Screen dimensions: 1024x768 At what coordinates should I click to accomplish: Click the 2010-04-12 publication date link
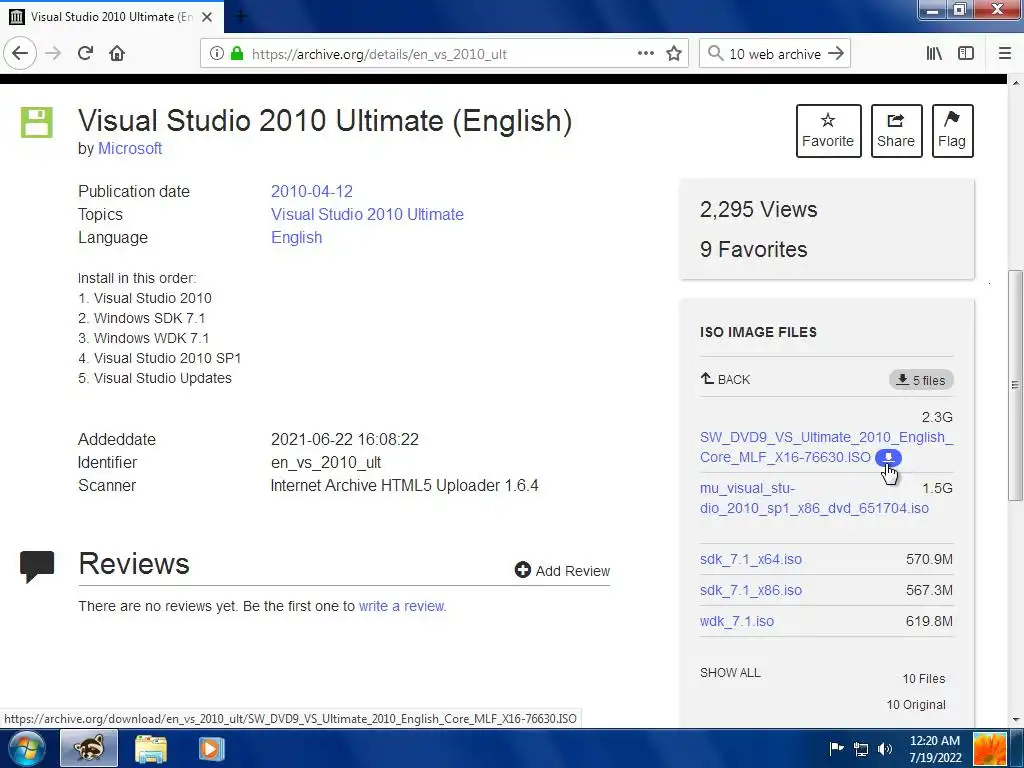[x=312, y=191]
